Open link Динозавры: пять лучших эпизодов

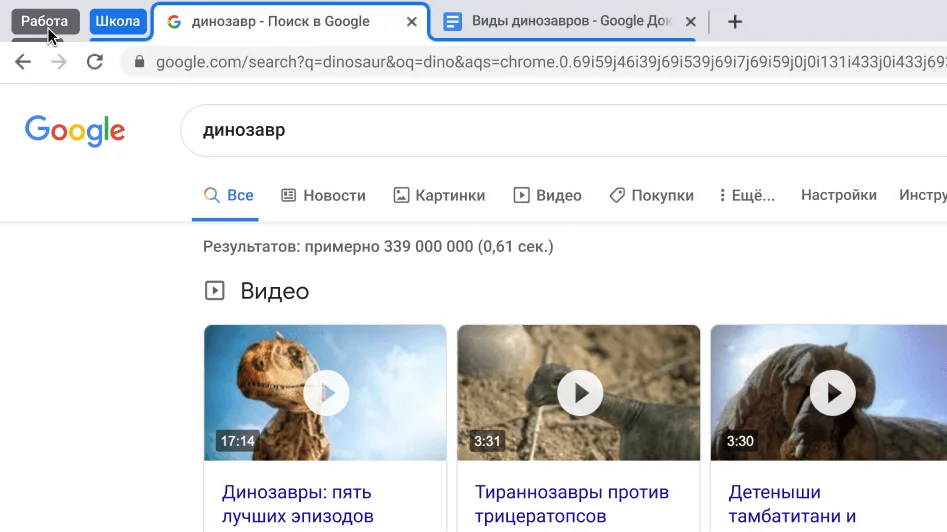297,504
